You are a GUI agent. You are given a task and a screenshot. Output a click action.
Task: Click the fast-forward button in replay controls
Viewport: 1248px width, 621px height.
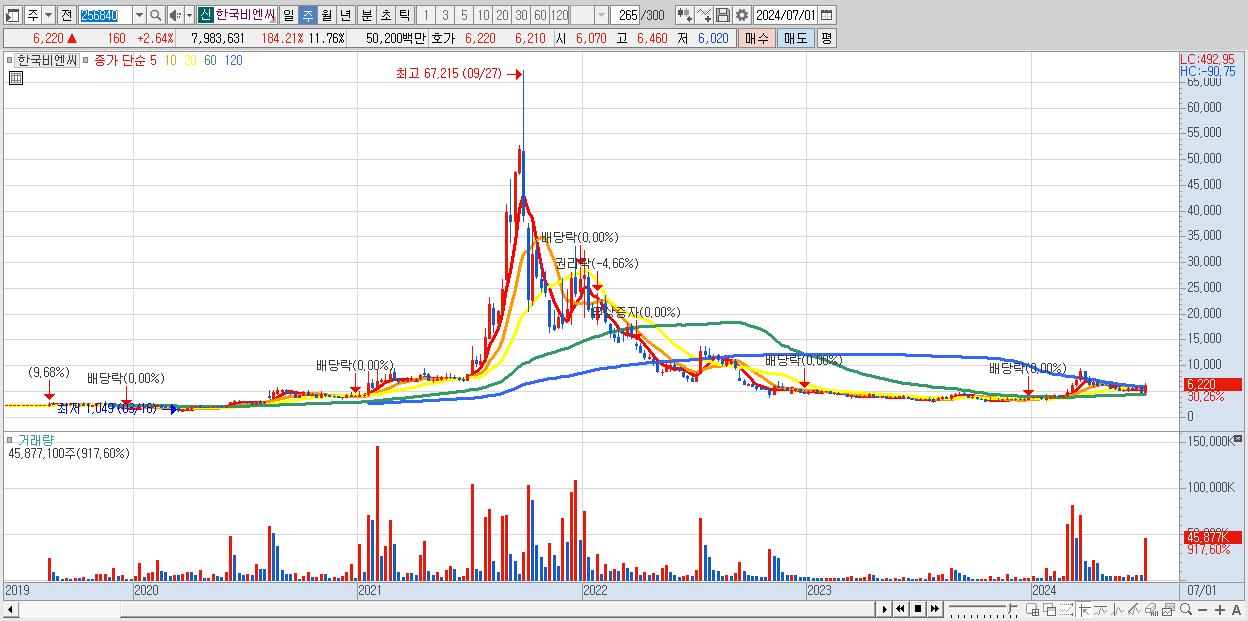click(x=934, y=609)
